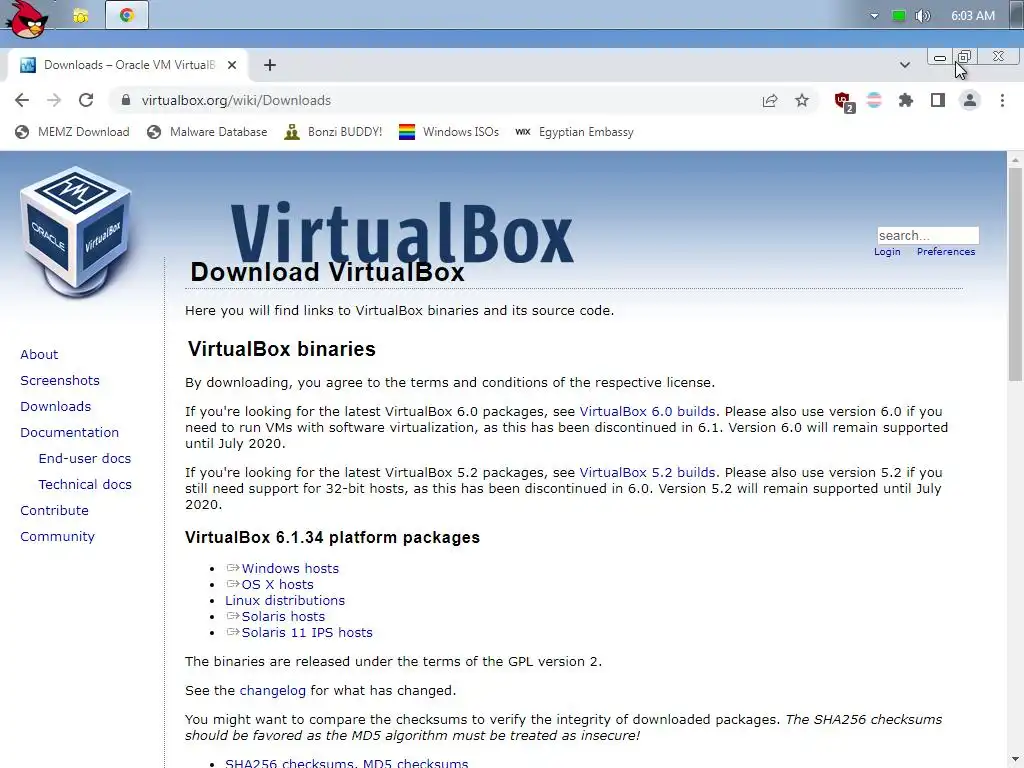Open Documentation in the sidebar
The height and width of the screenshot is (768, 1024).
tap(69, 432)
